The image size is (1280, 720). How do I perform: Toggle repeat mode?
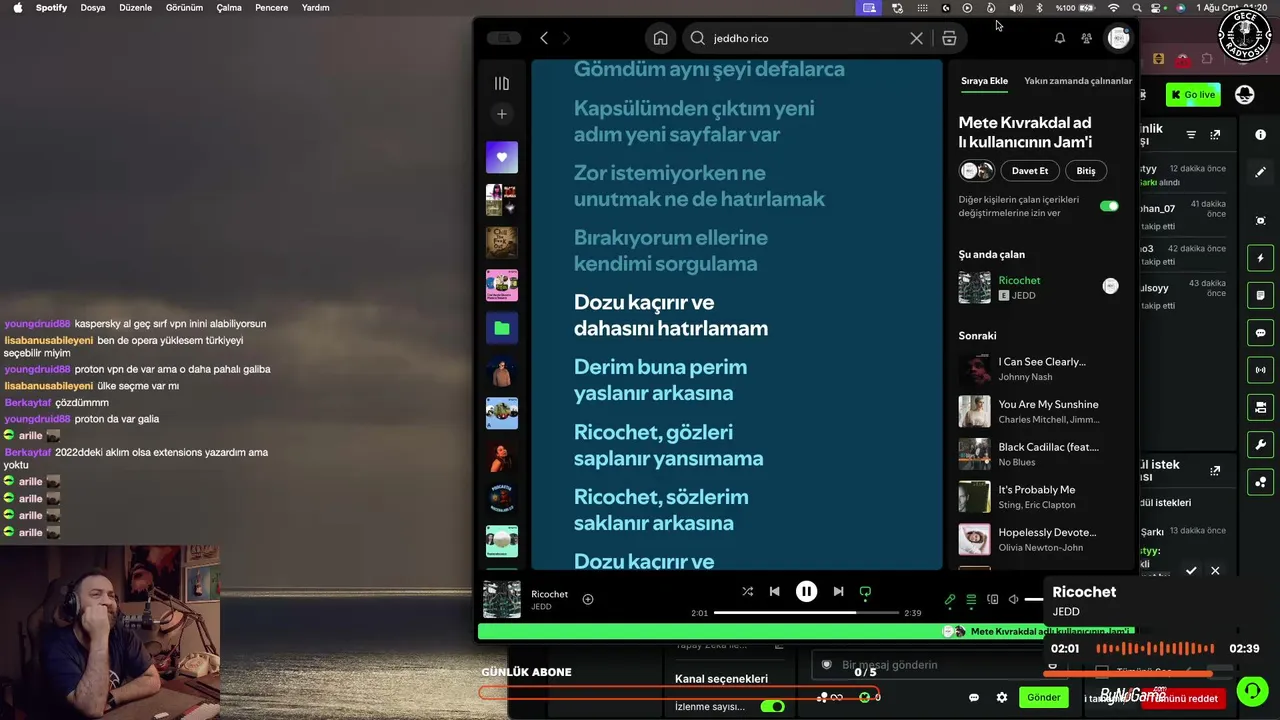(x=865, y=591)
